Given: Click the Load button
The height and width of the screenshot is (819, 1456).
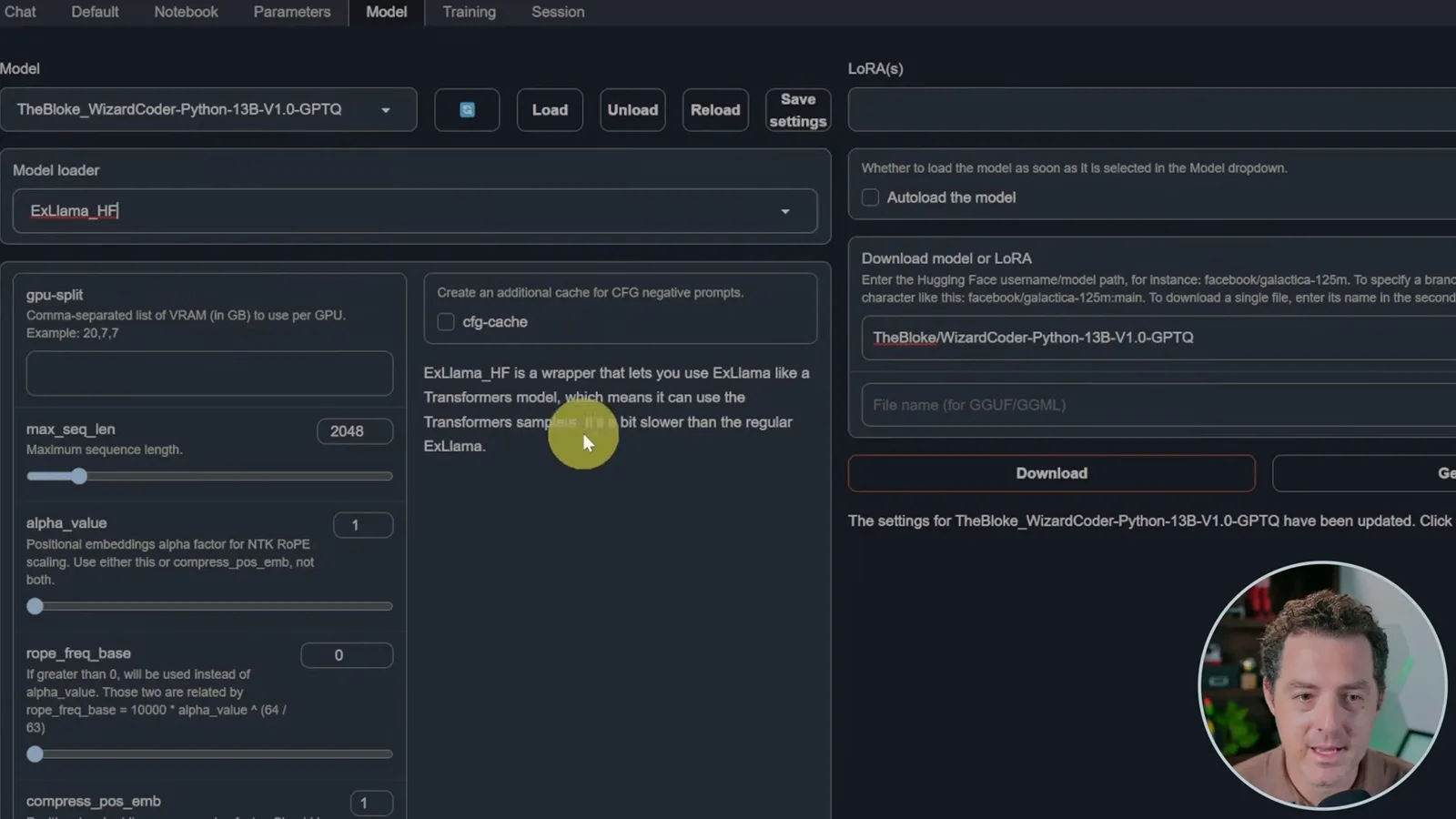Looking at the screenshot, I should coord(550,110).
